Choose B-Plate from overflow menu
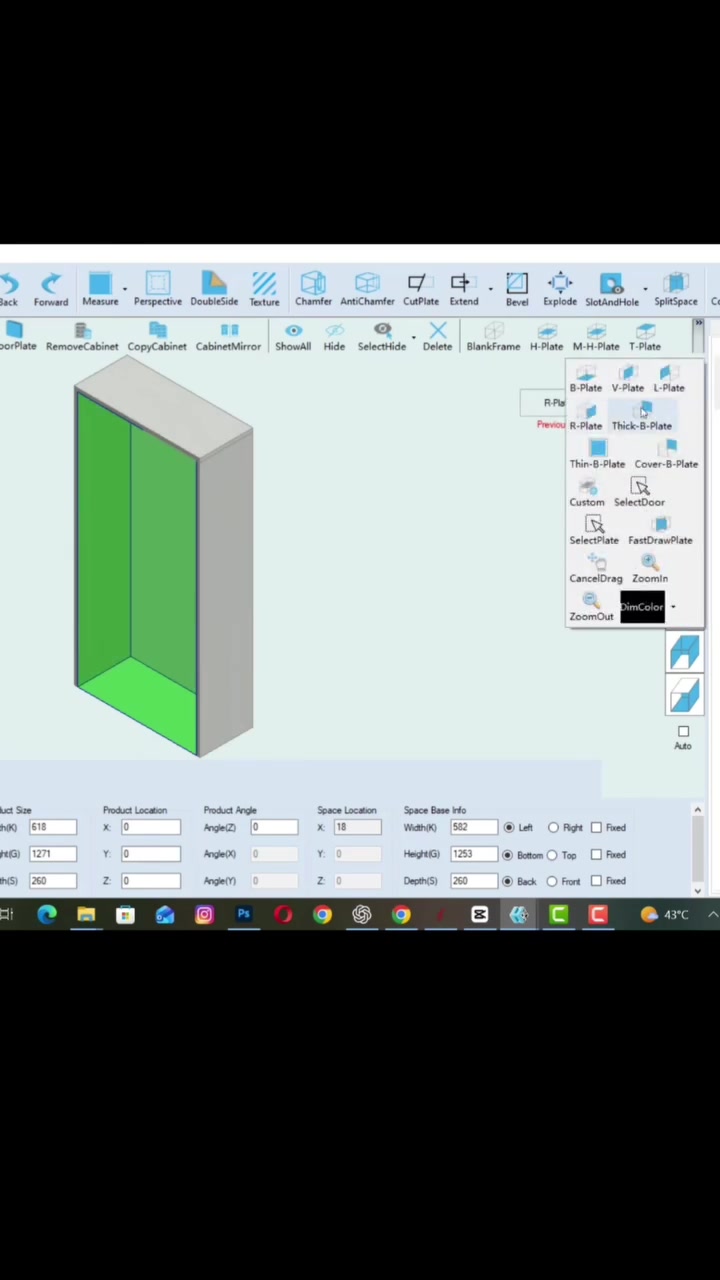Viewport: 720px width, 1280px height. [586, 379]
